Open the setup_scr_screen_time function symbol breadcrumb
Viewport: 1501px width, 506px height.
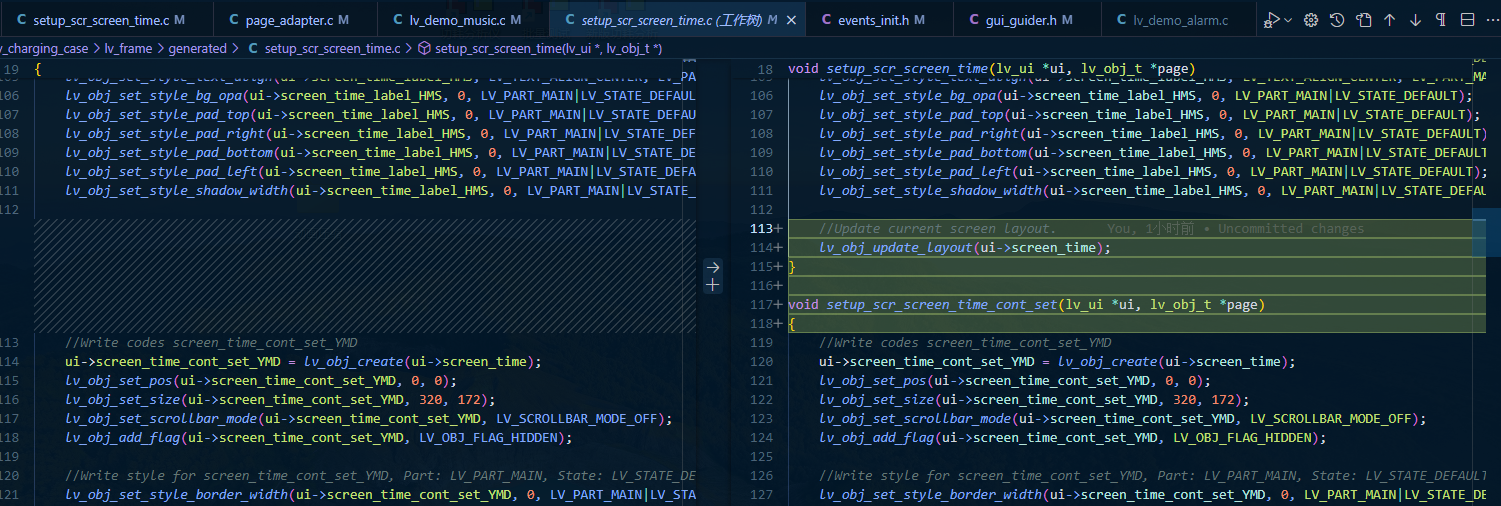click(x=549, y=48)
